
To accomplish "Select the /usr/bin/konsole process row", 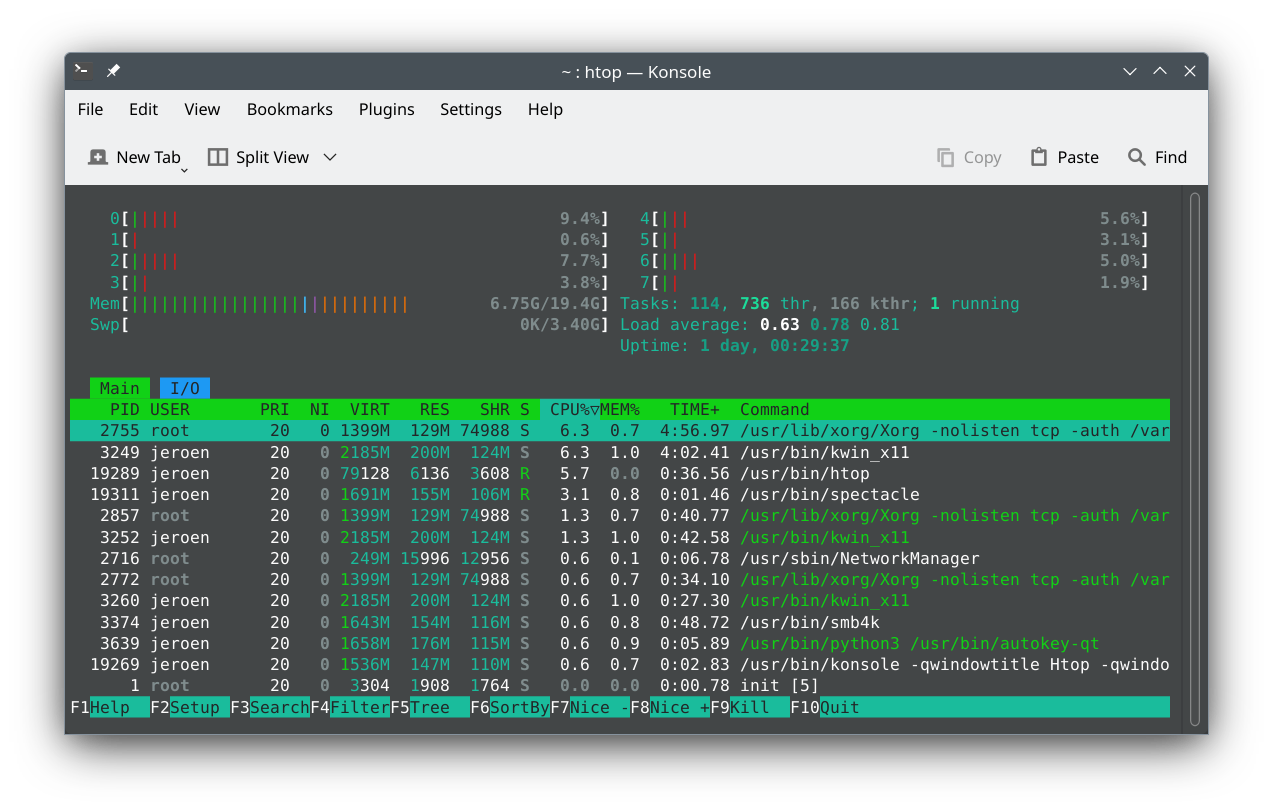I will (620, 664).
